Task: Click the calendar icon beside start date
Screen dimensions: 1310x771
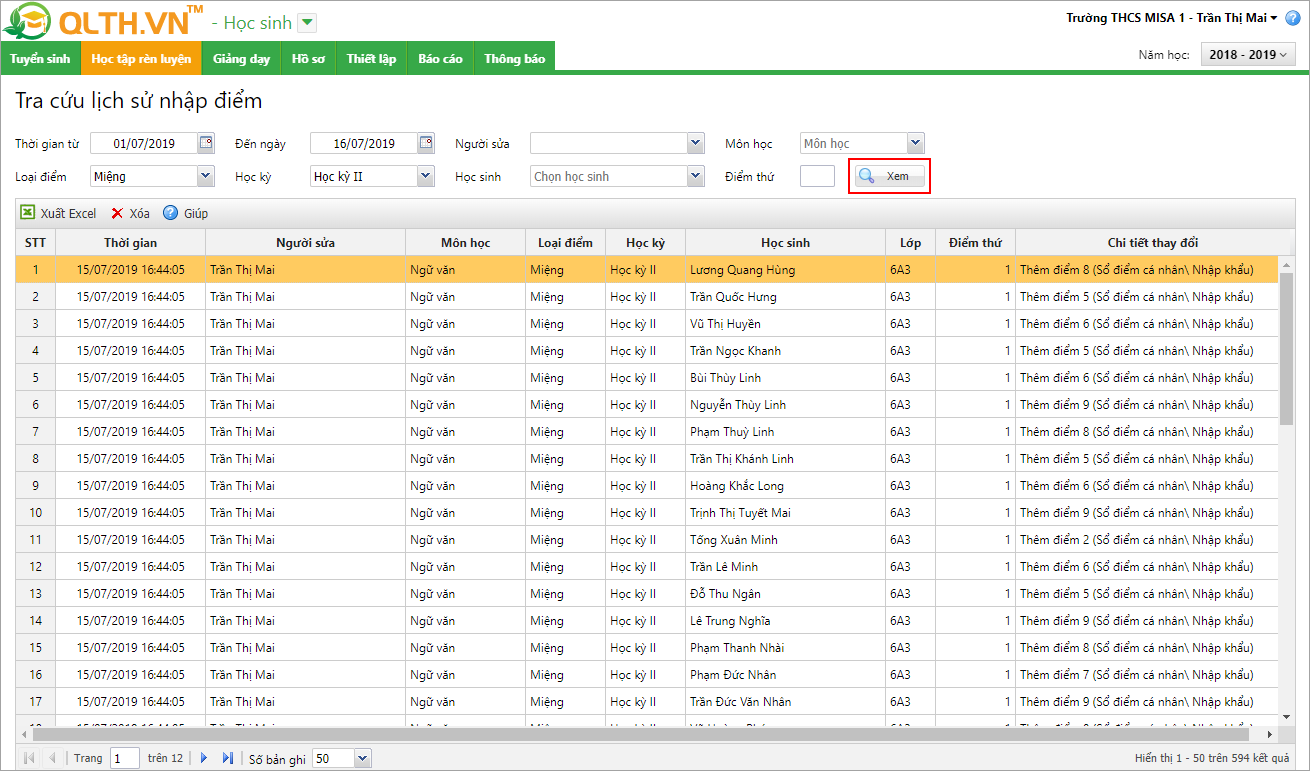Action: (206, 143)
